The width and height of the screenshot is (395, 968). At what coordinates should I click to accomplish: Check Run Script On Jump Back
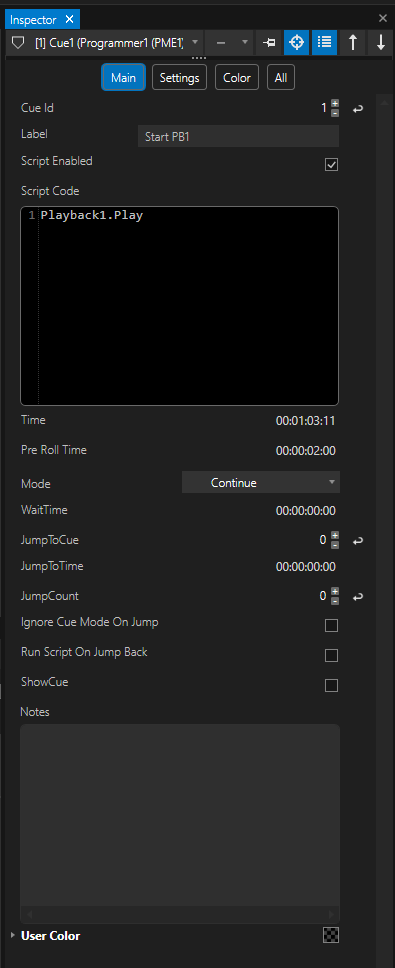pos(331,656)
